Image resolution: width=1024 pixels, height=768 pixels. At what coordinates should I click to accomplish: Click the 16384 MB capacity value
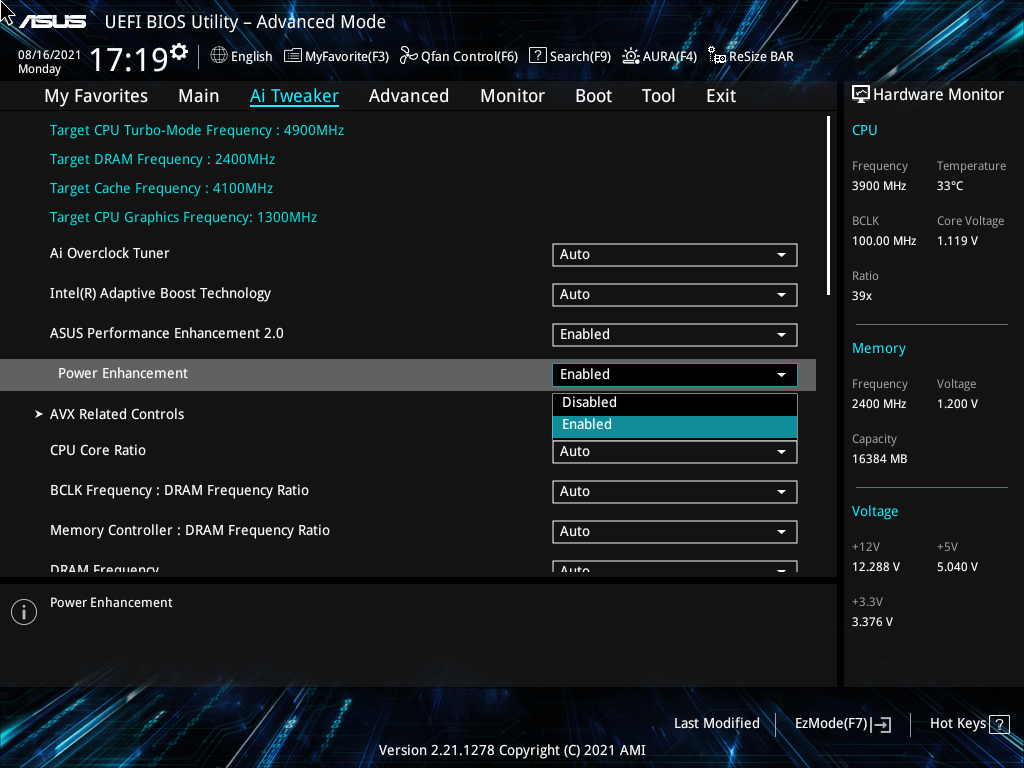(x=879, y=459)
